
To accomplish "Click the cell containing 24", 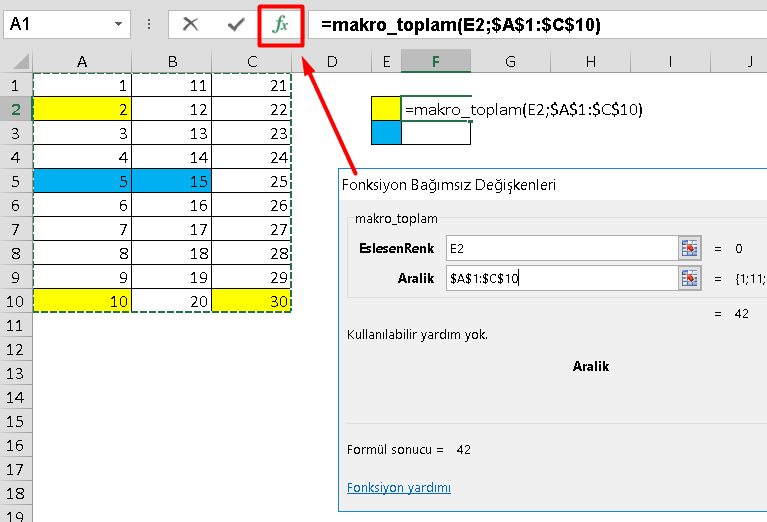I will pos(252,157).
